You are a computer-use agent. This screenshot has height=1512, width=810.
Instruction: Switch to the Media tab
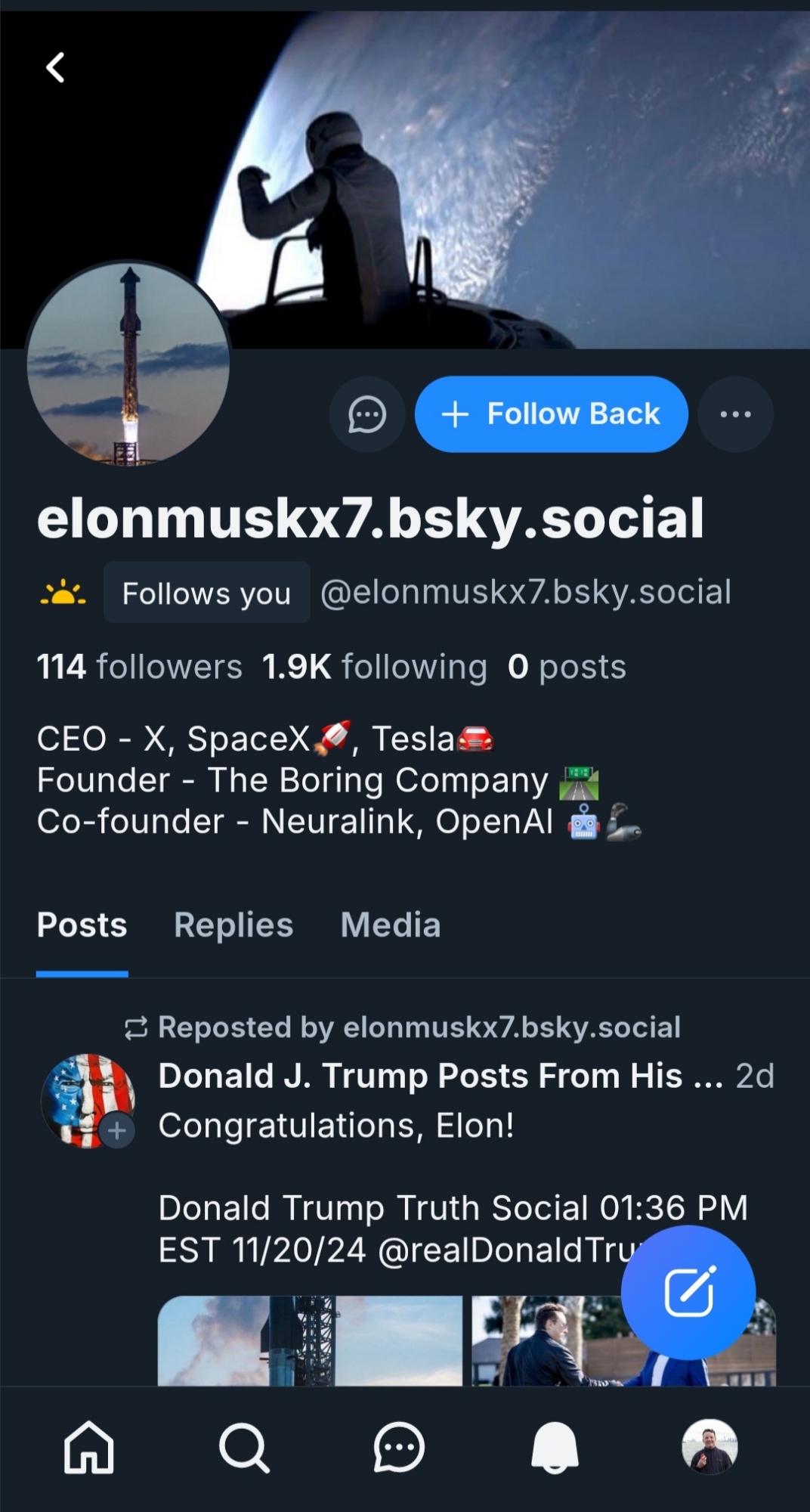[x=391, y=925]
